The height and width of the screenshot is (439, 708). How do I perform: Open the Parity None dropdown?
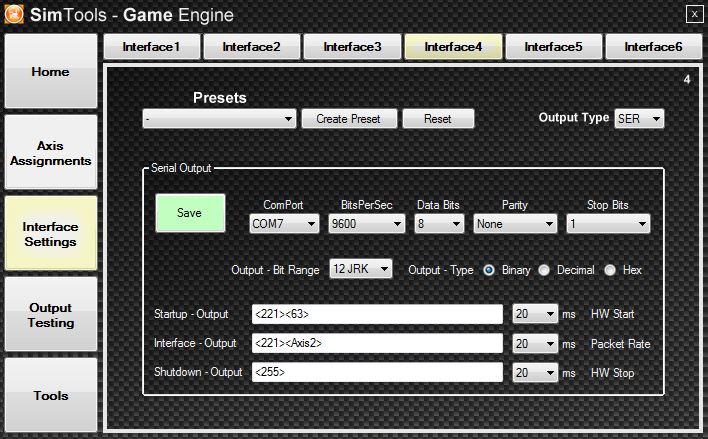click(x=515, y=224)
